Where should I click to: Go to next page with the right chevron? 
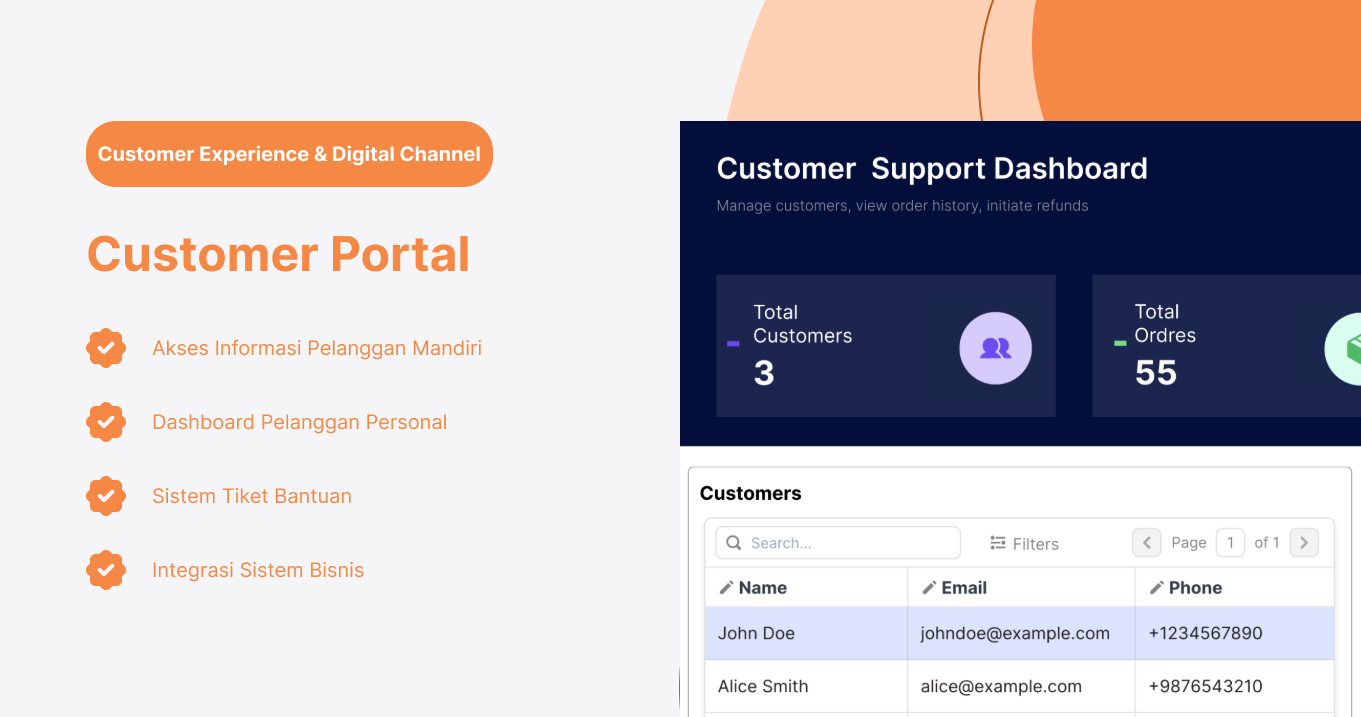pos(1304,542)
